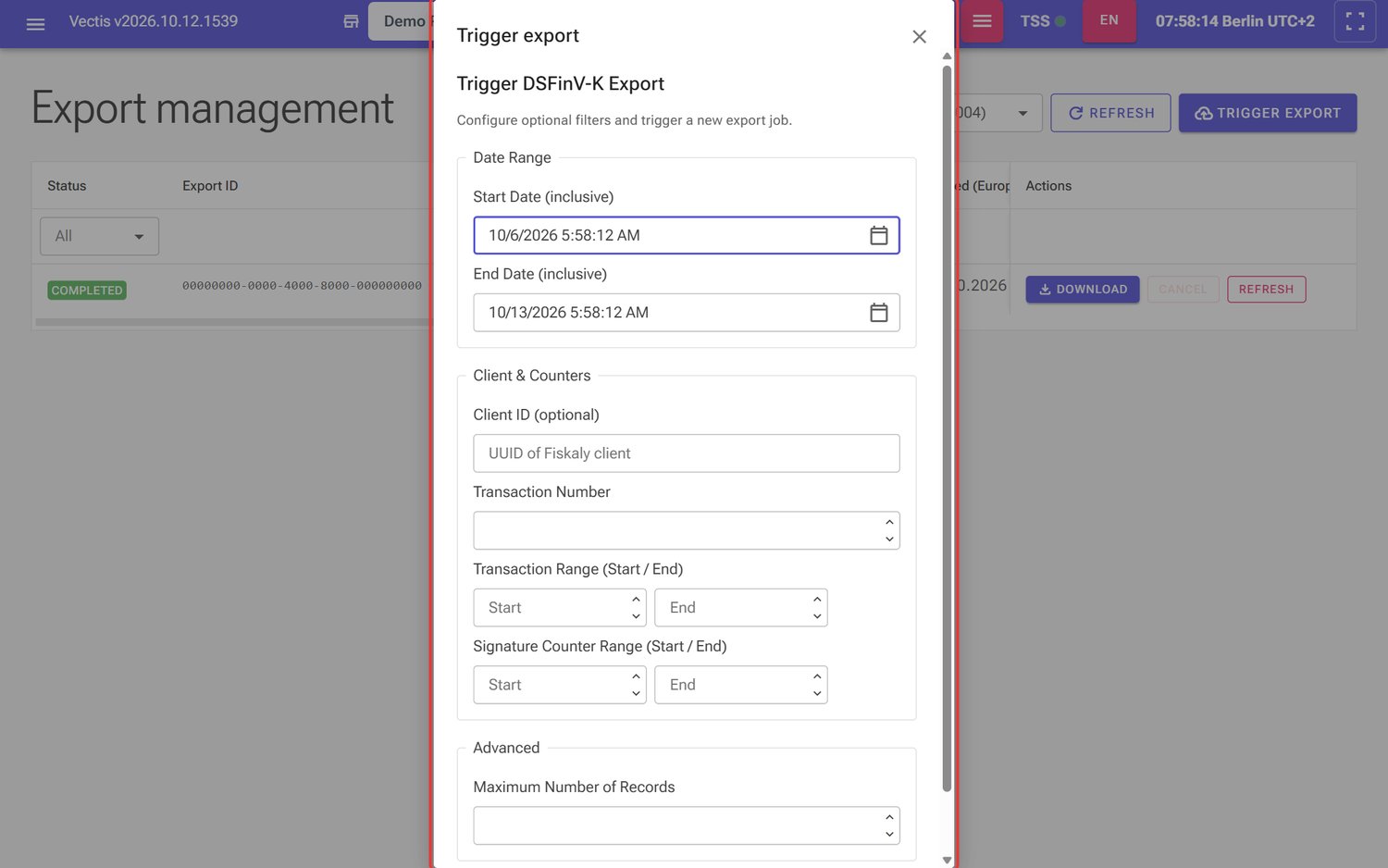Focus the Start Date input field

tap(686, 236)
